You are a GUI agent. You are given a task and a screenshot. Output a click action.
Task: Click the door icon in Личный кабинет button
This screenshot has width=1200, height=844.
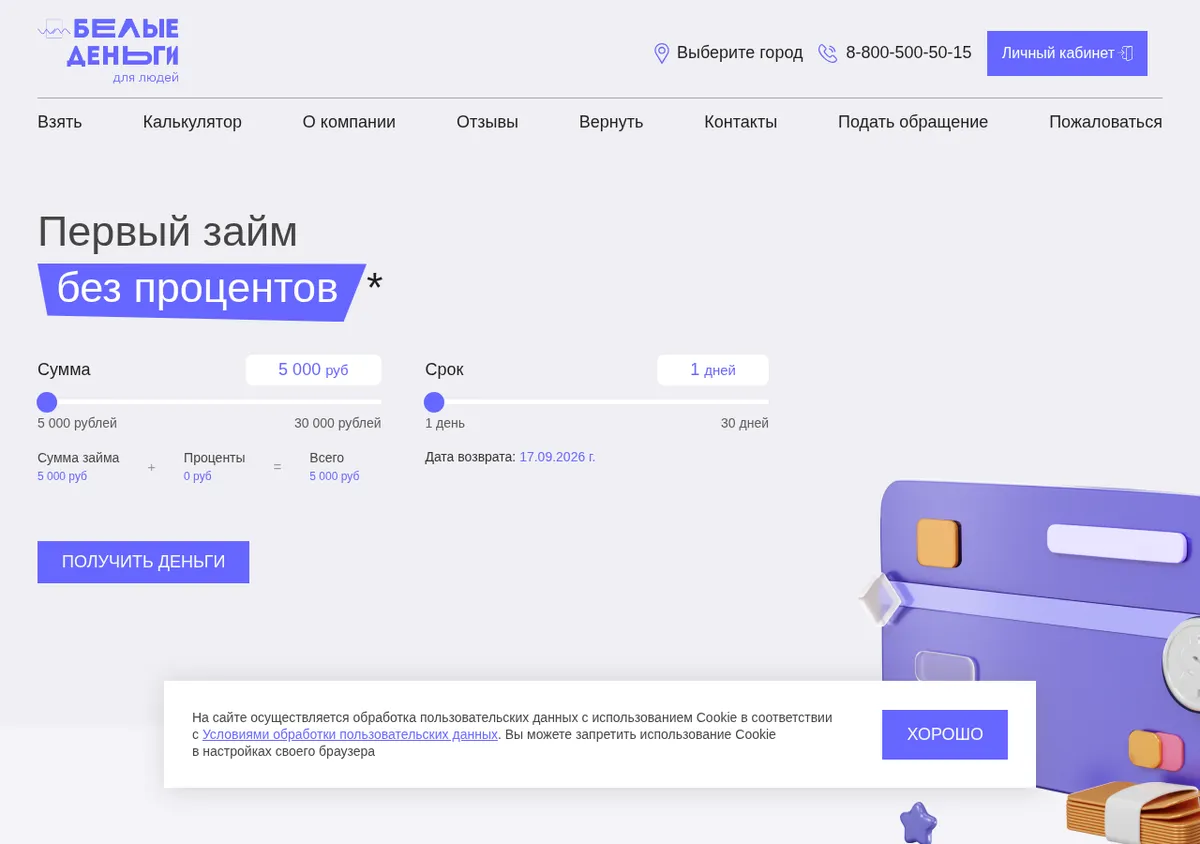[1127, 53]
